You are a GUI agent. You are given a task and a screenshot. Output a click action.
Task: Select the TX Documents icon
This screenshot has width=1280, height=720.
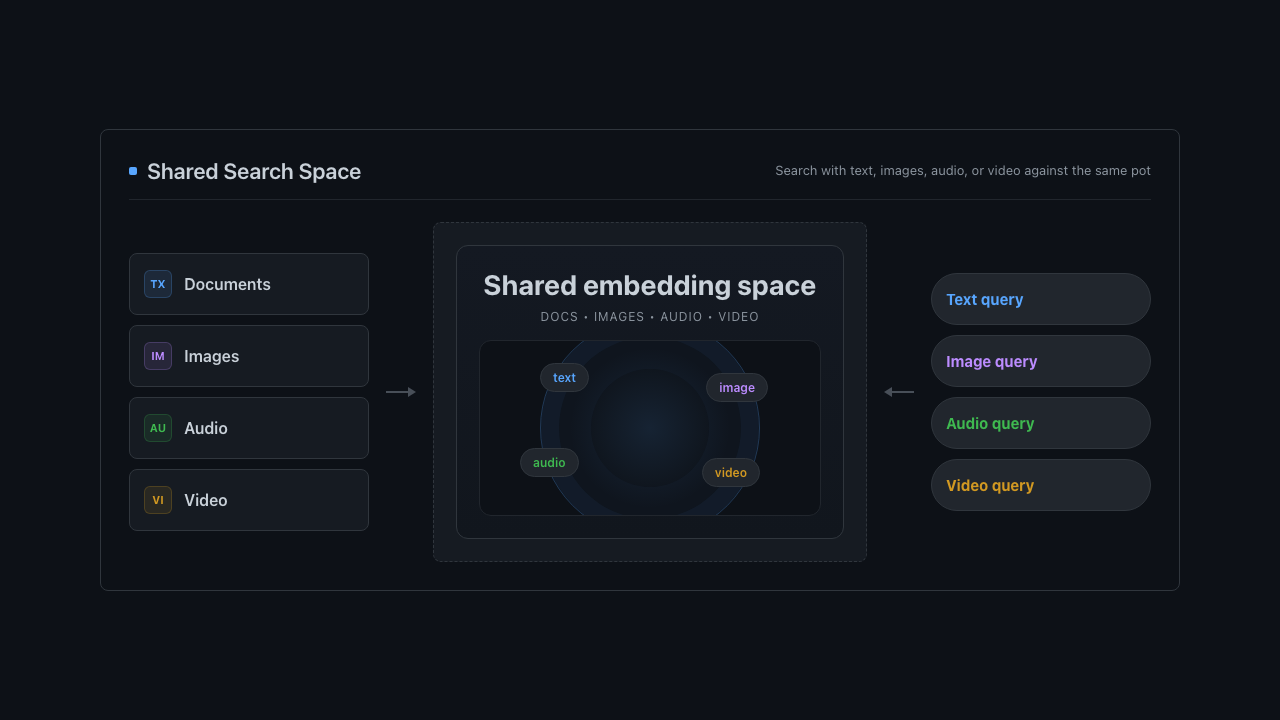[x=157, y=284]
